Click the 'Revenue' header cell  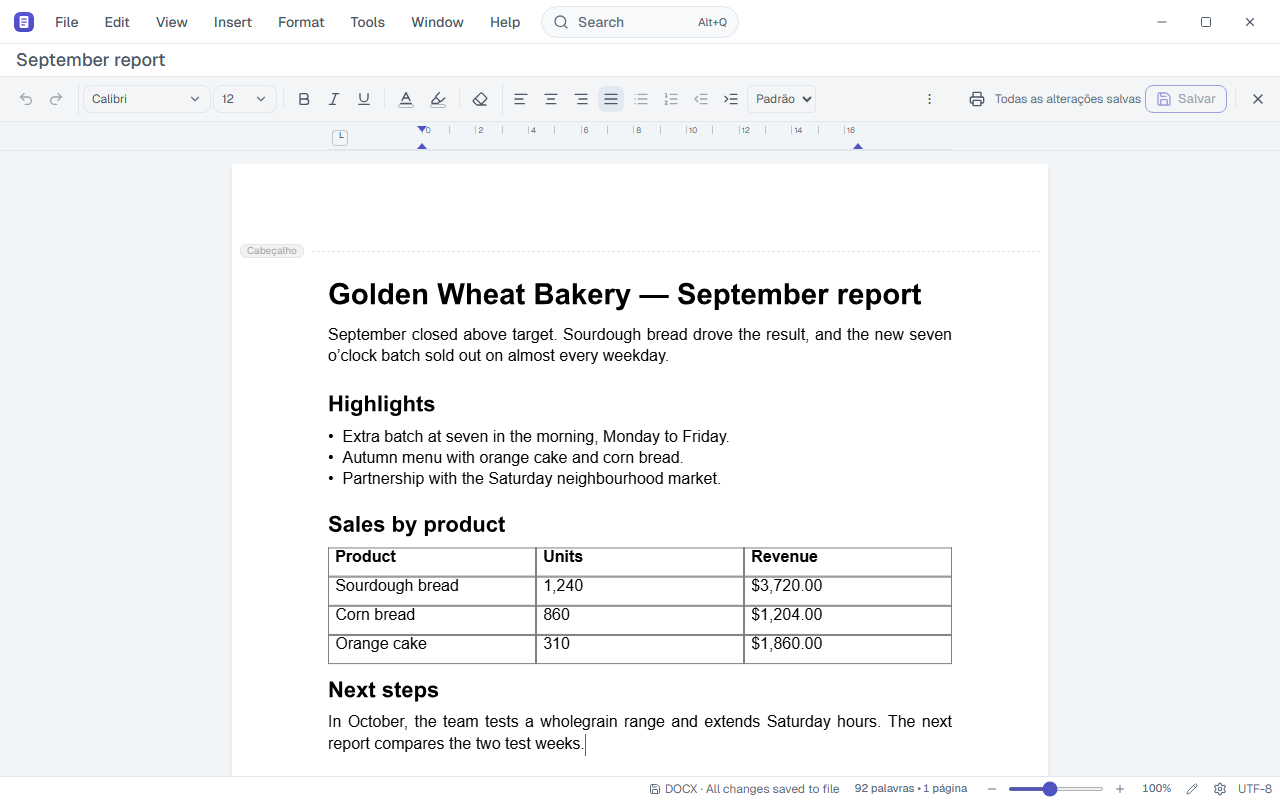tap(848, 561)
